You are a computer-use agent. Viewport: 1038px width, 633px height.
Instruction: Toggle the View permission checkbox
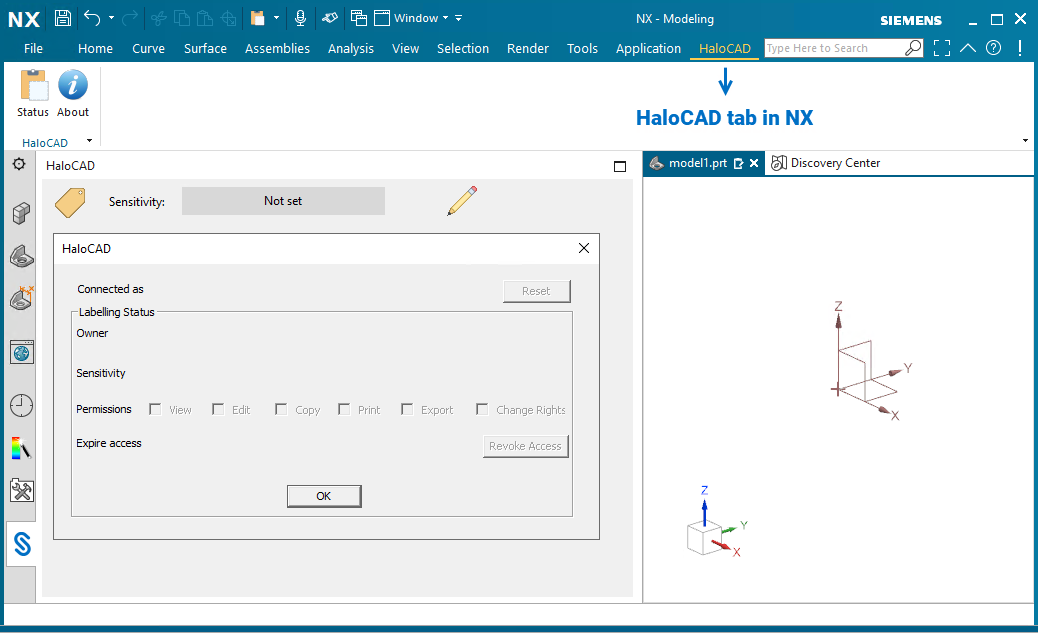[x=155, y=409]
